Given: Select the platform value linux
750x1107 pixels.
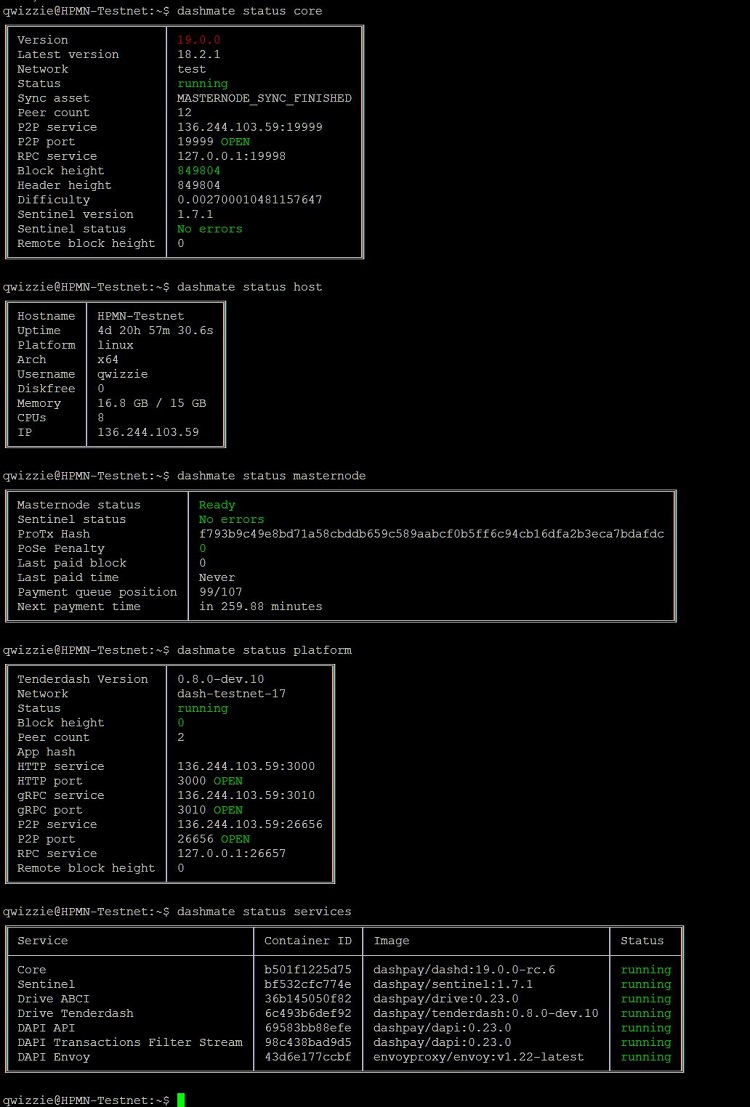Looking at the screenshot, I should [115, 345].
